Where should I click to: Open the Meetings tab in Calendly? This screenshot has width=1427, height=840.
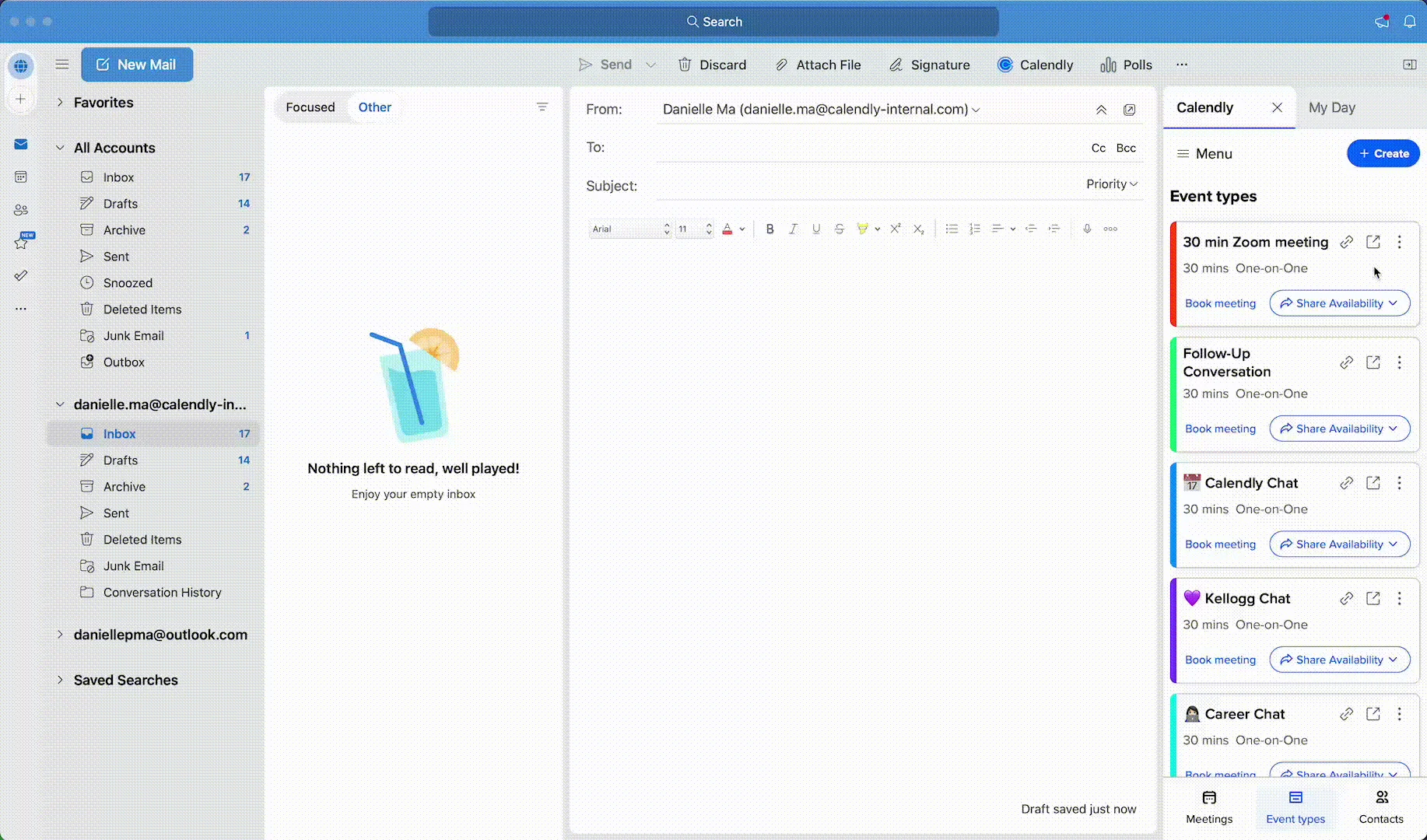(x=1209, y=807)
